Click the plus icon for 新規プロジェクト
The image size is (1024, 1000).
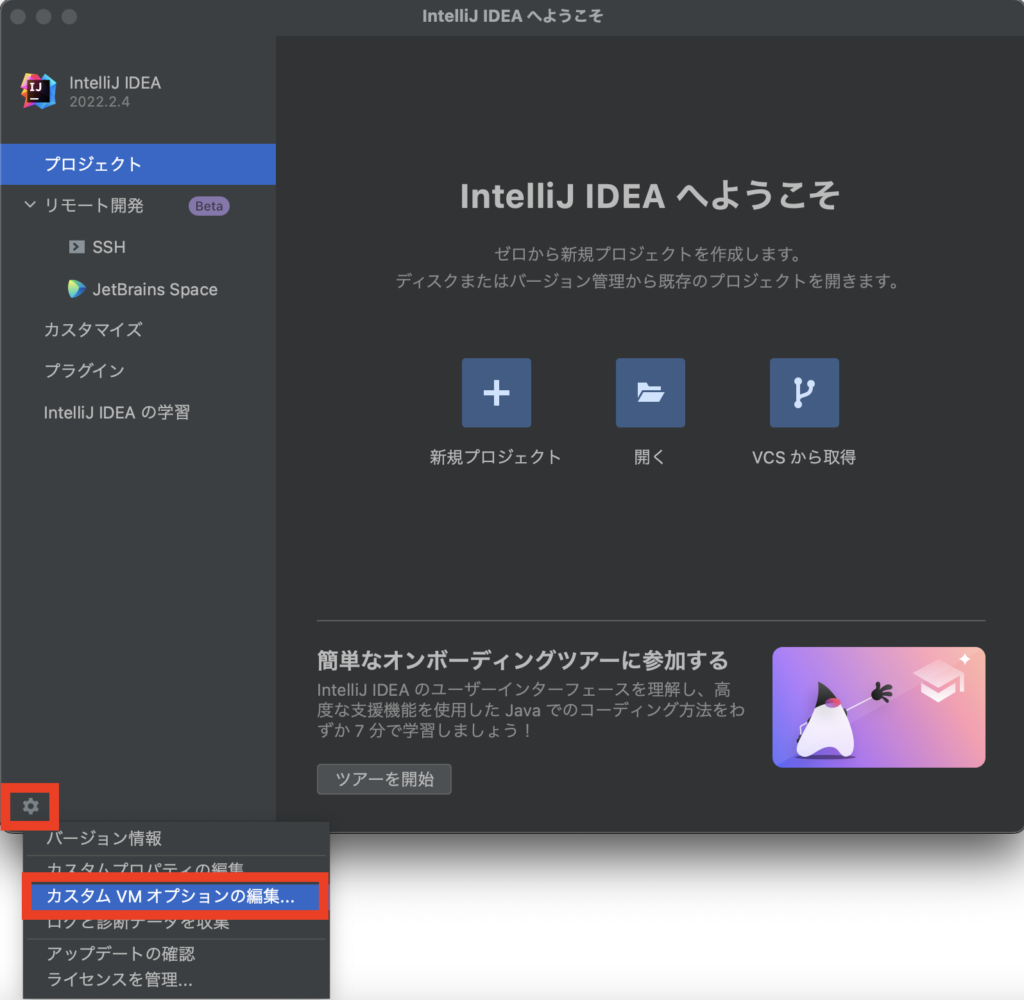(496, 393)
